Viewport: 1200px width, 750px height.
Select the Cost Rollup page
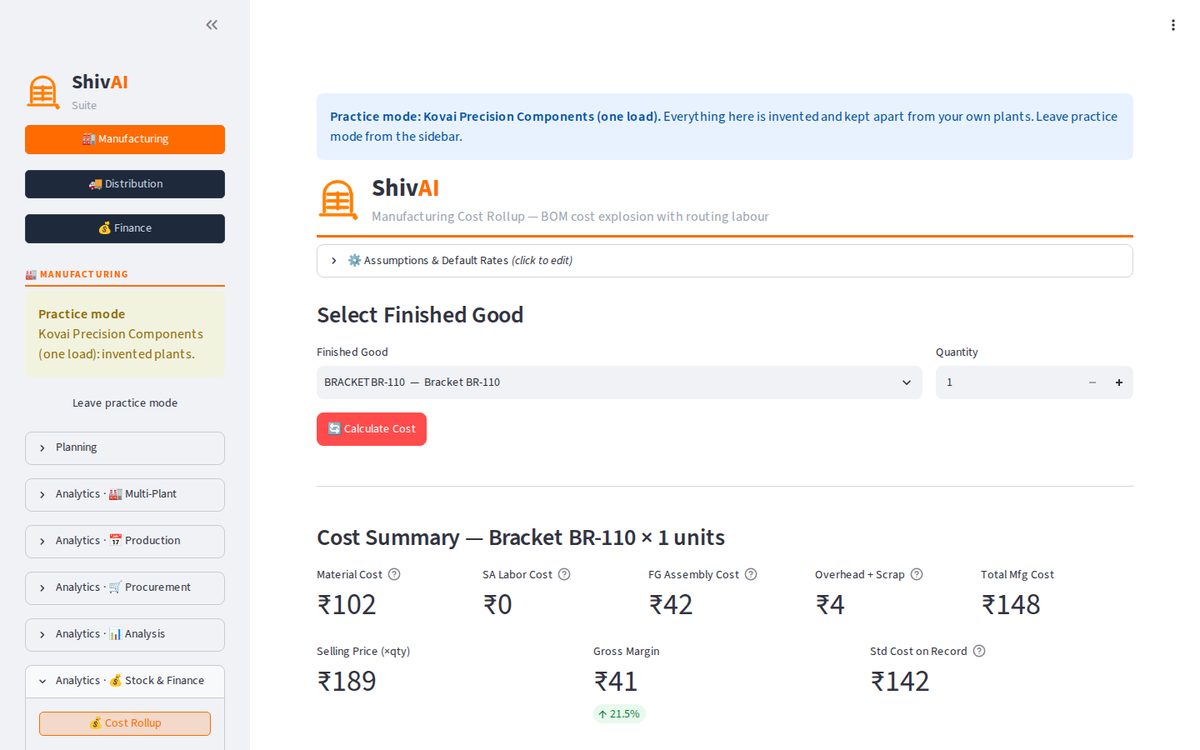(x=125, y=723)
